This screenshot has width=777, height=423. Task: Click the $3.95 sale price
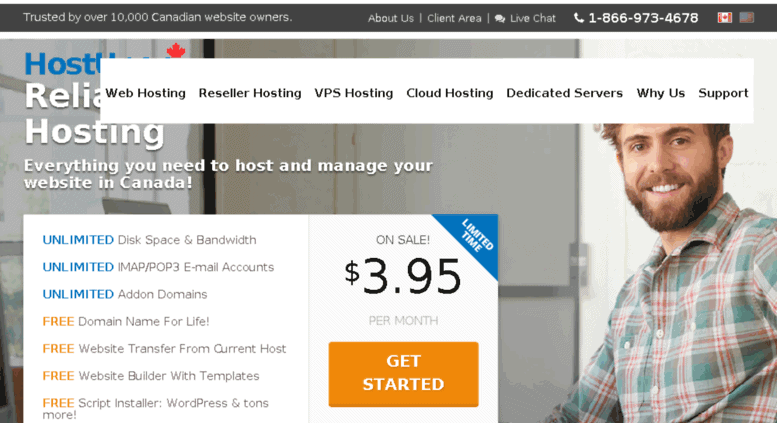click(x=403, y=276)
